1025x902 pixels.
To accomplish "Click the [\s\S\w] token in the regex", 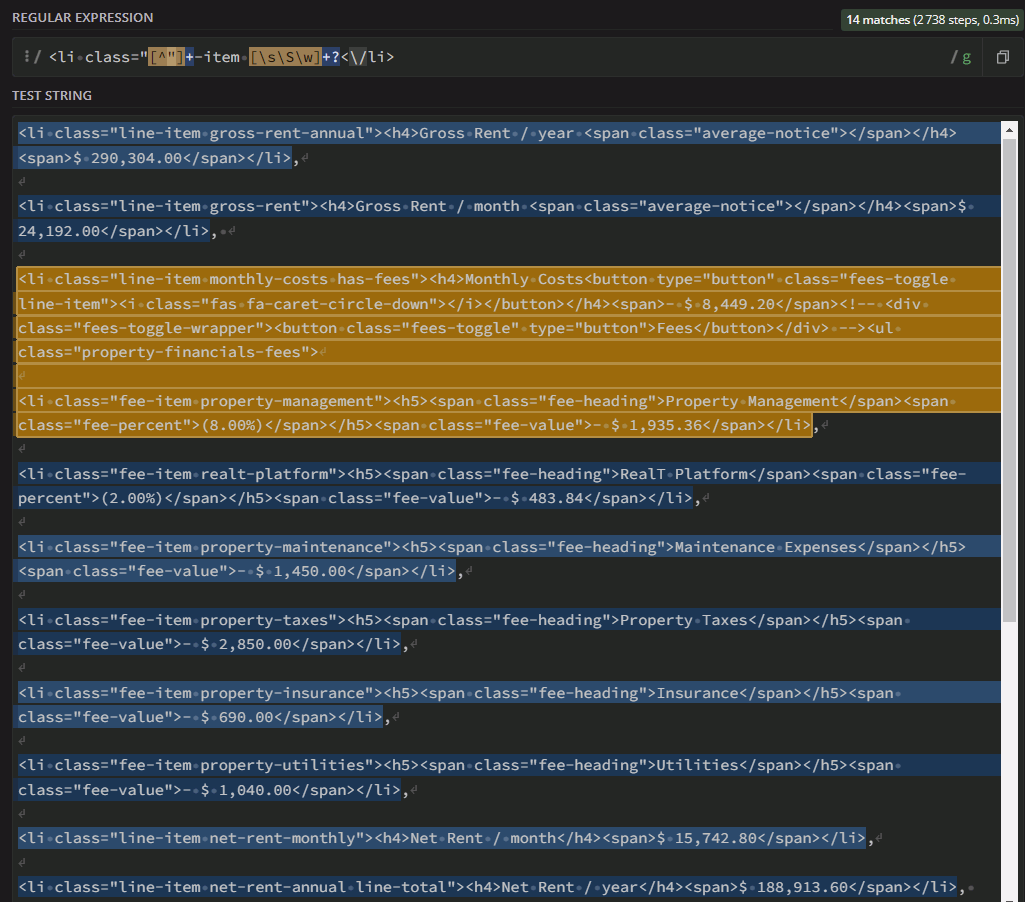I will tap(285, 57).
